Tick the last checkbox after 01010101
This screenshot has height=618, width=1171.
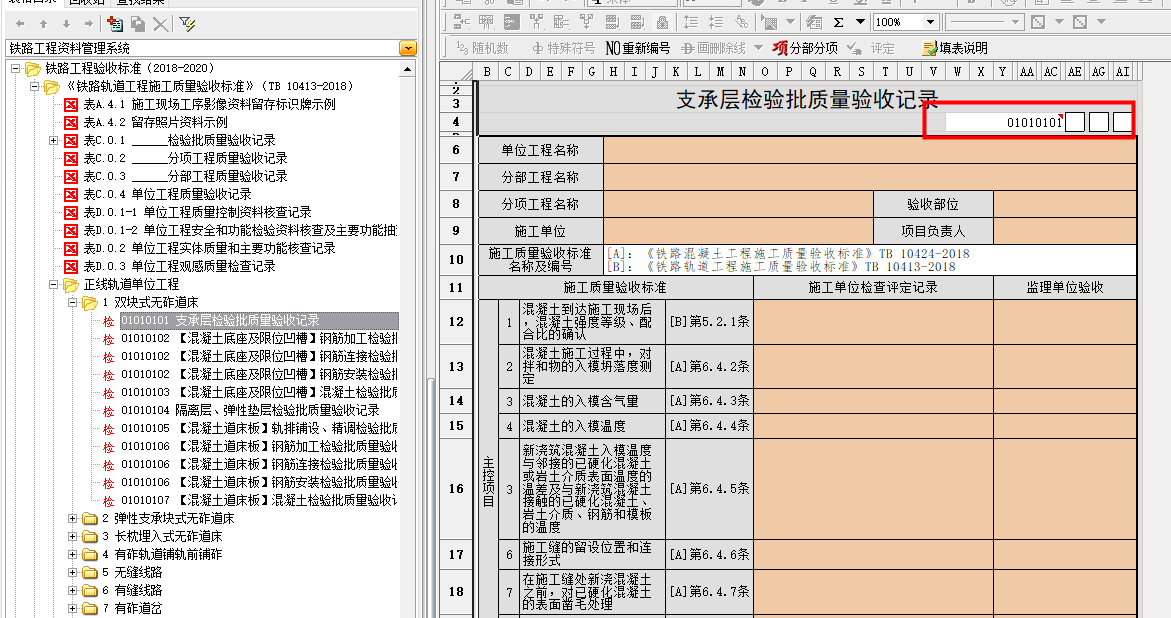tap(1122, 122)
